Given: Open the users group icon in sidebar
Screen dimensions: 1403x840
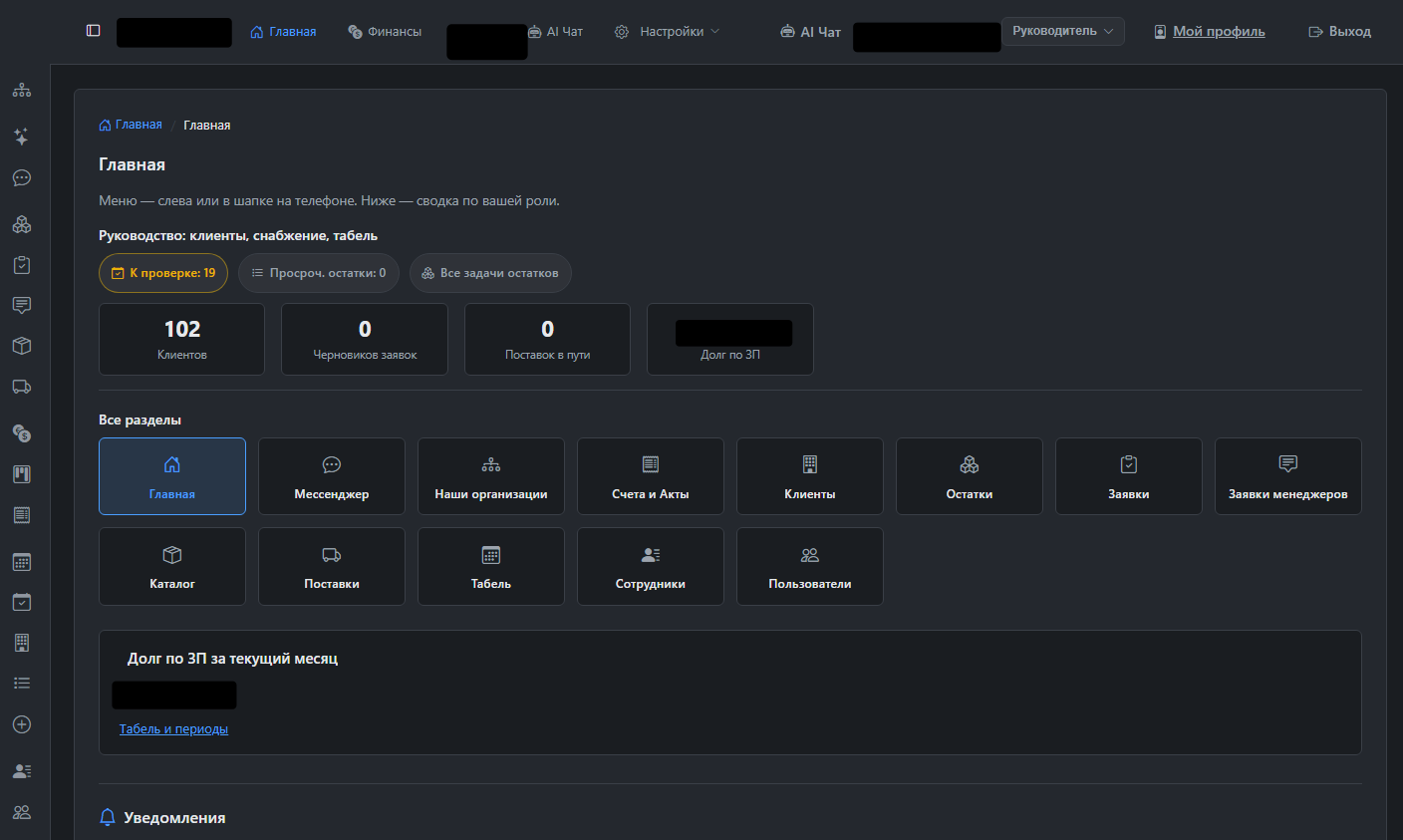Looking at the screenshot, I should click(22, 812).
